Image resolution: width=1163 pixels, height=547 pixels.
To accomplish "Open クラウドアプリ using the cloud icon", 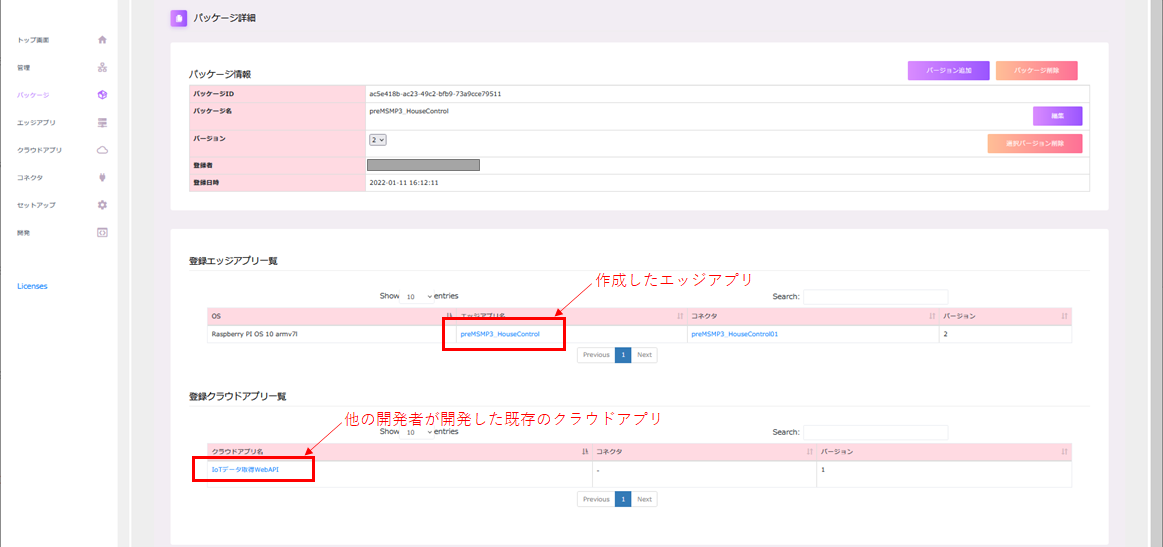I will pyautogui.click(x=102, y=150).
